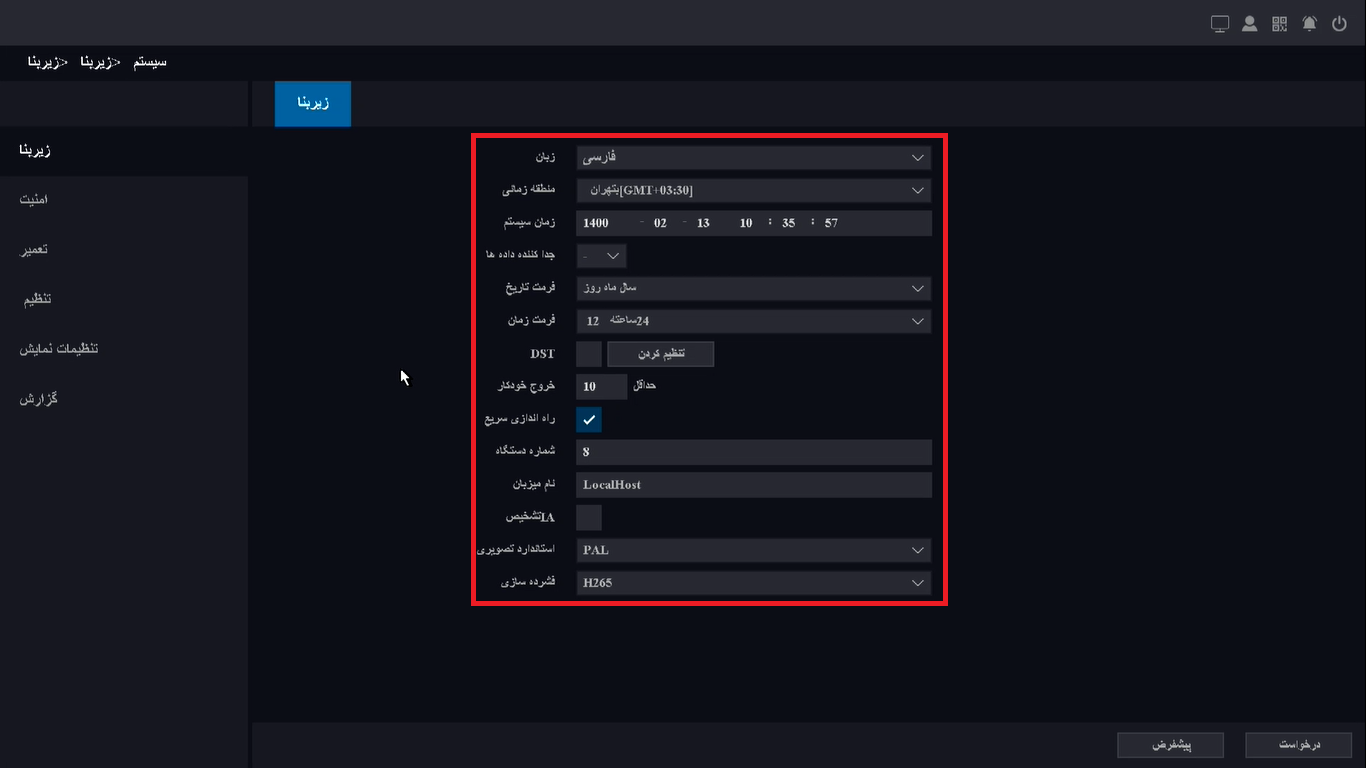Screen dimensions: 1366x768
Task: Click سیستم in the breadcrumb
Action: click(x=150, y=62)
